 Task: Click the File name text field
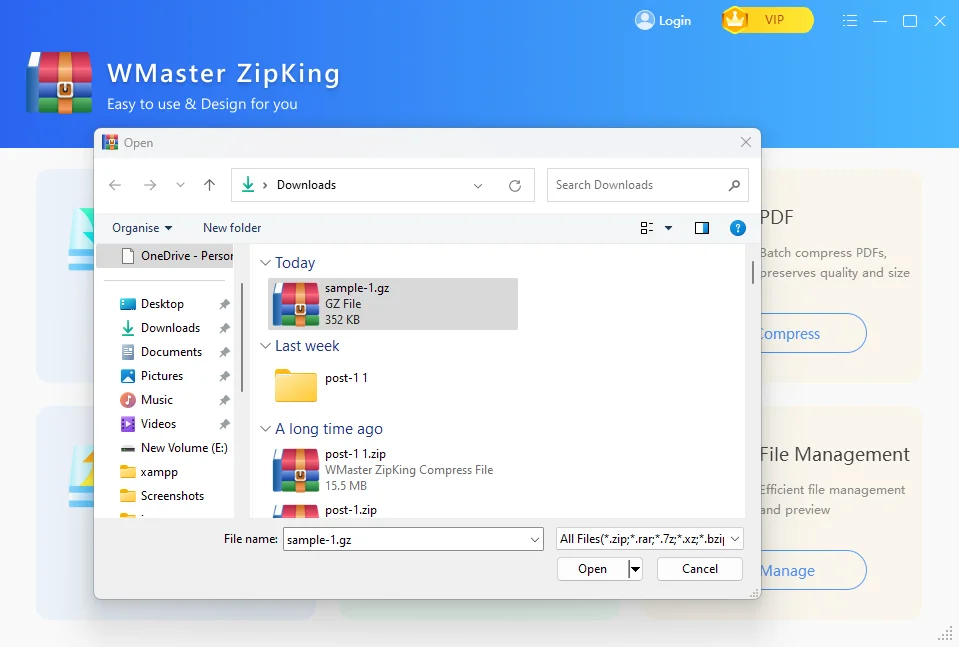(x=406, y=539)
